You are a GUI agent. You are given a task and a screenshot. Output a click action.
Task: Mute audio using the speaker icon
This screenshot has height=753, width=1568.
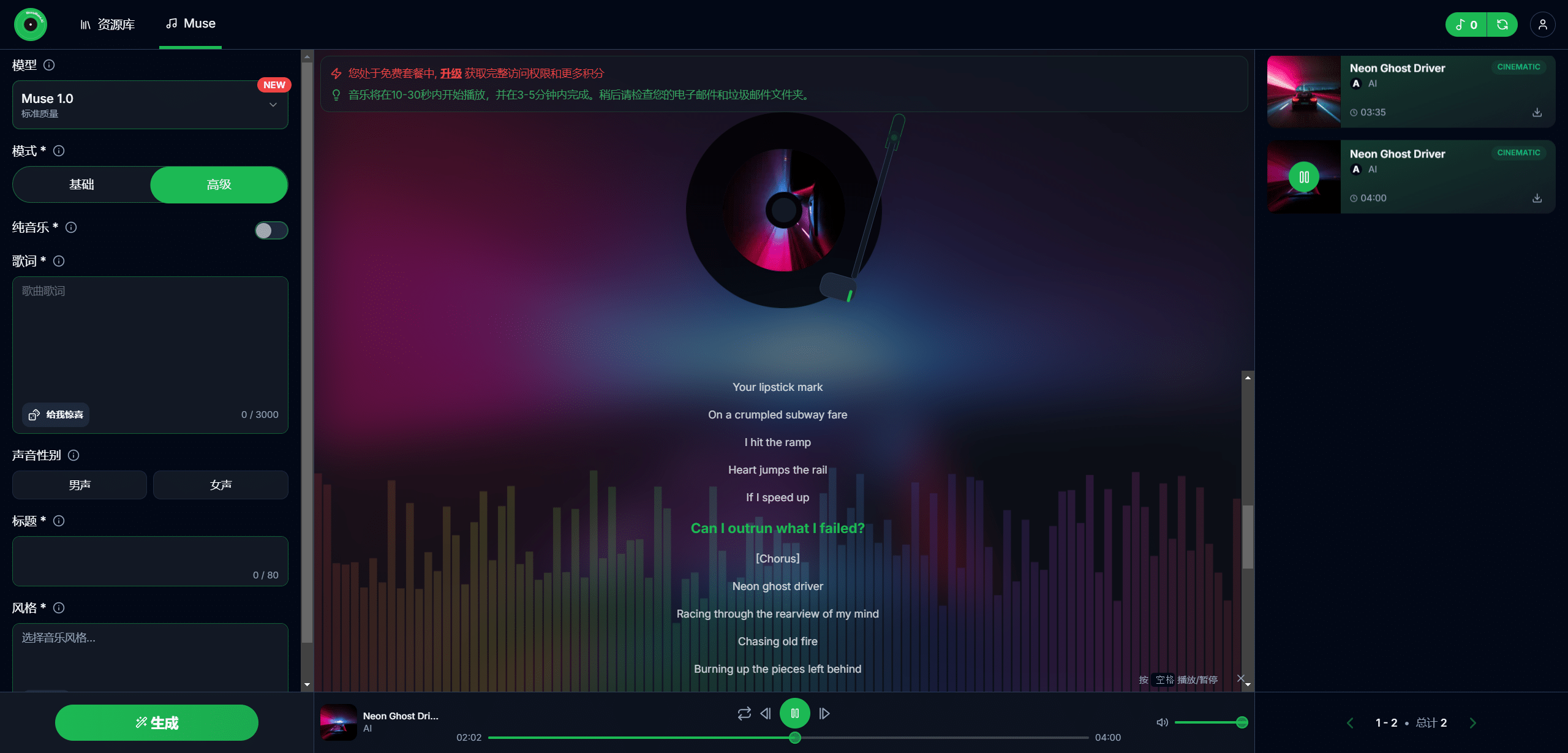(1162, 722)
